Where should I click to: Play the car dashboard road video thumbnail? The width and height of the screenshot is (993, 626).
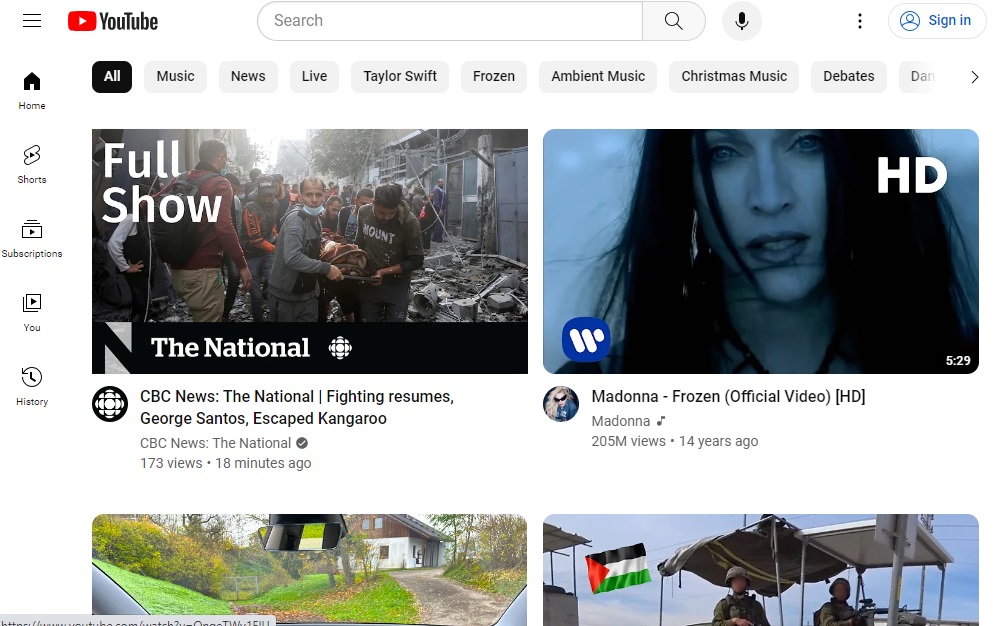click(310, 570)
